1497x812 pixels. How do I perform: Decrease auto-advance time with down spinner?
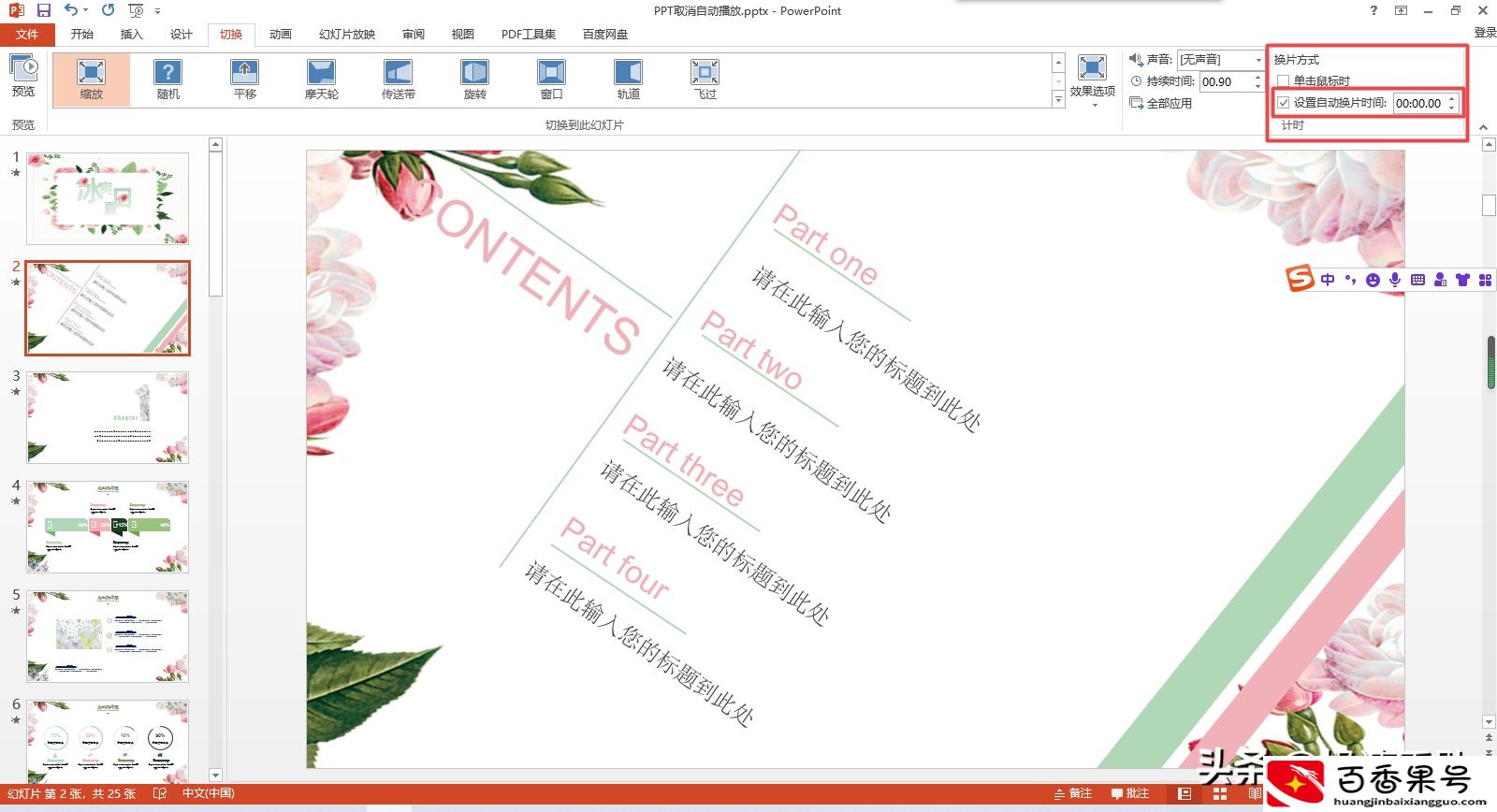pyautogui.click(x=1452, y=108)
